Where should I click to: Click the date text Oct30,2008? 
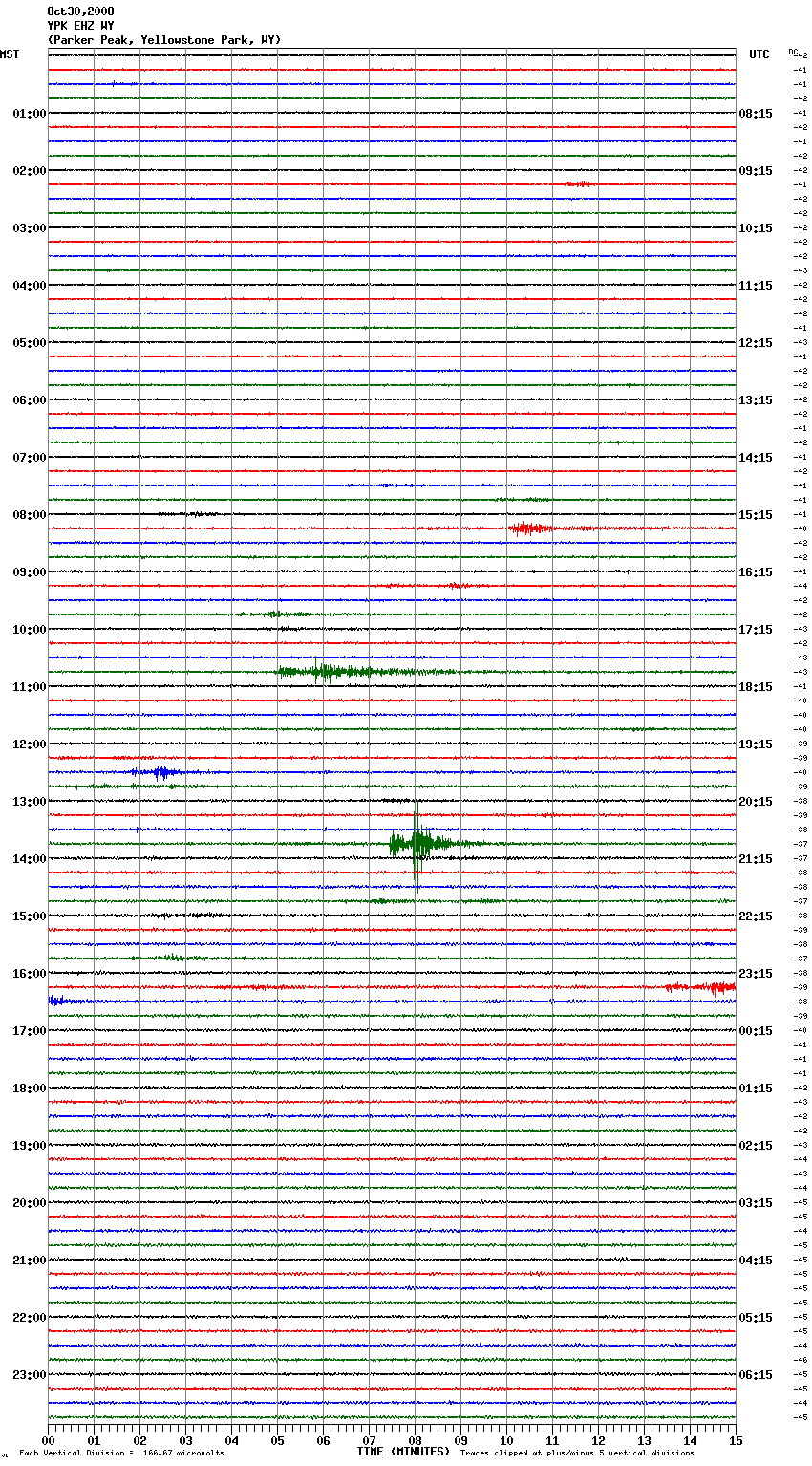coord(80,11)
